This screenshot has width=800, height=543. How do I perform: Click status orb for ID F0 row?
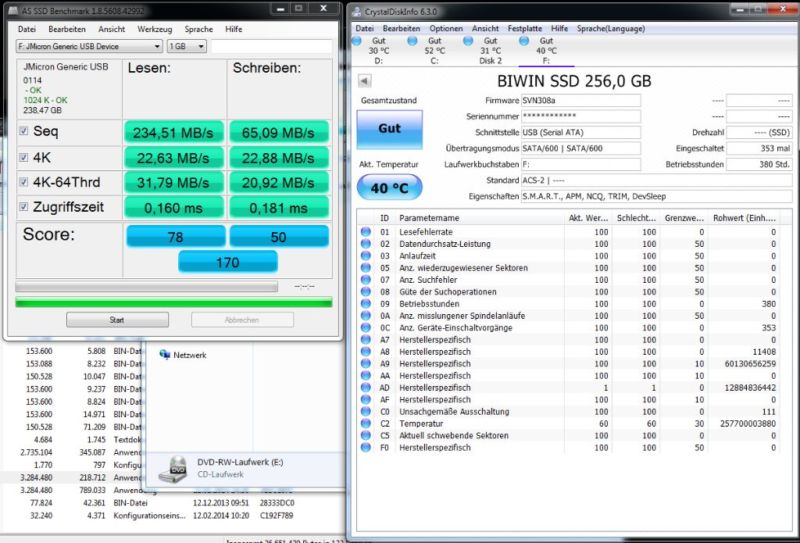tap(365, 448)
